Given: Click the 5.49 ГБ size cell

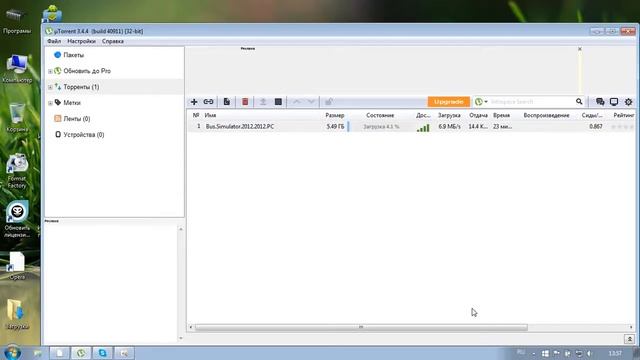Looking at the screenshot, I should (x=335, y=127).
